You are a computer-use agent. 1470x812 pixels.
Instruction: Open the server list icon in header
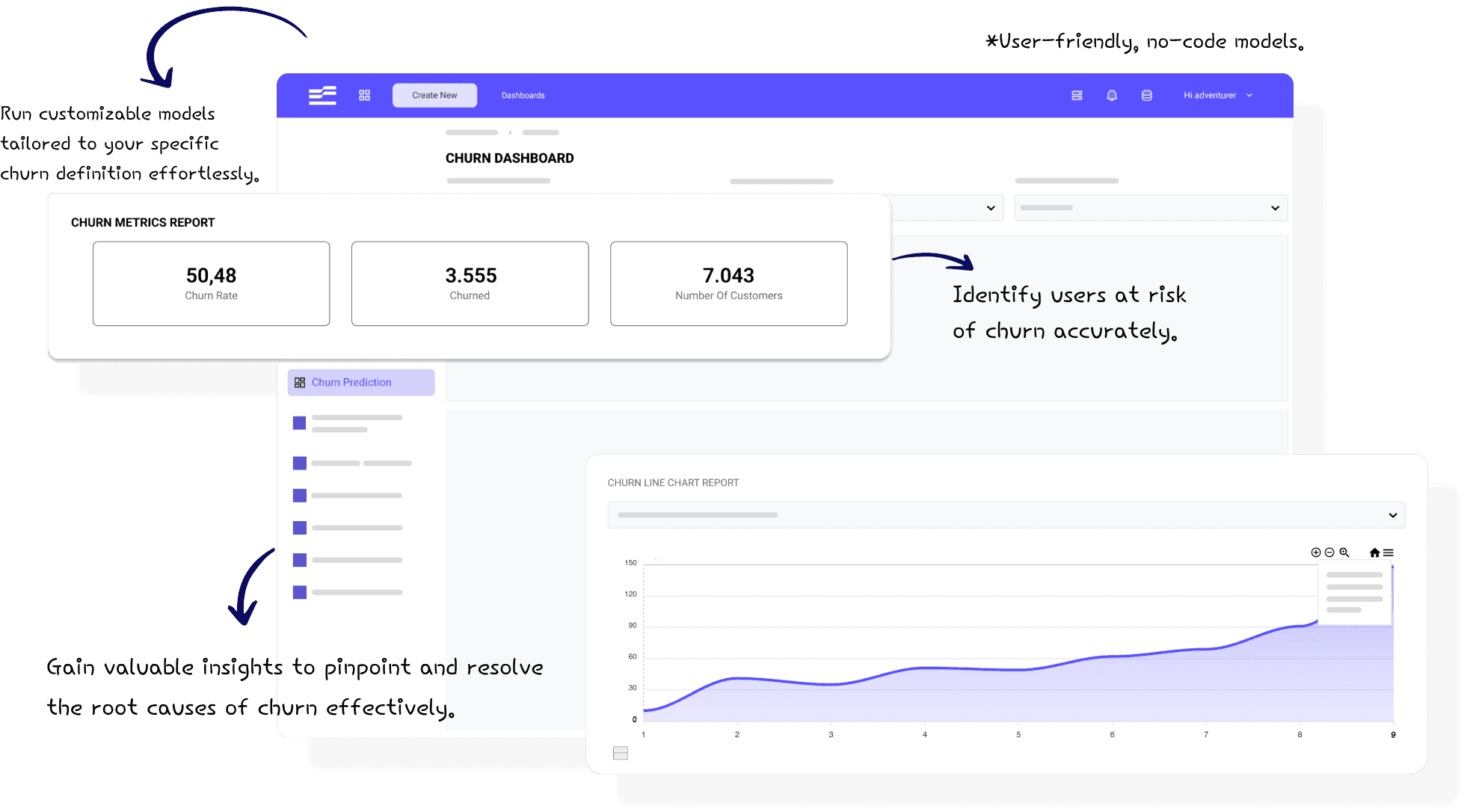(x=1077, y=95)
